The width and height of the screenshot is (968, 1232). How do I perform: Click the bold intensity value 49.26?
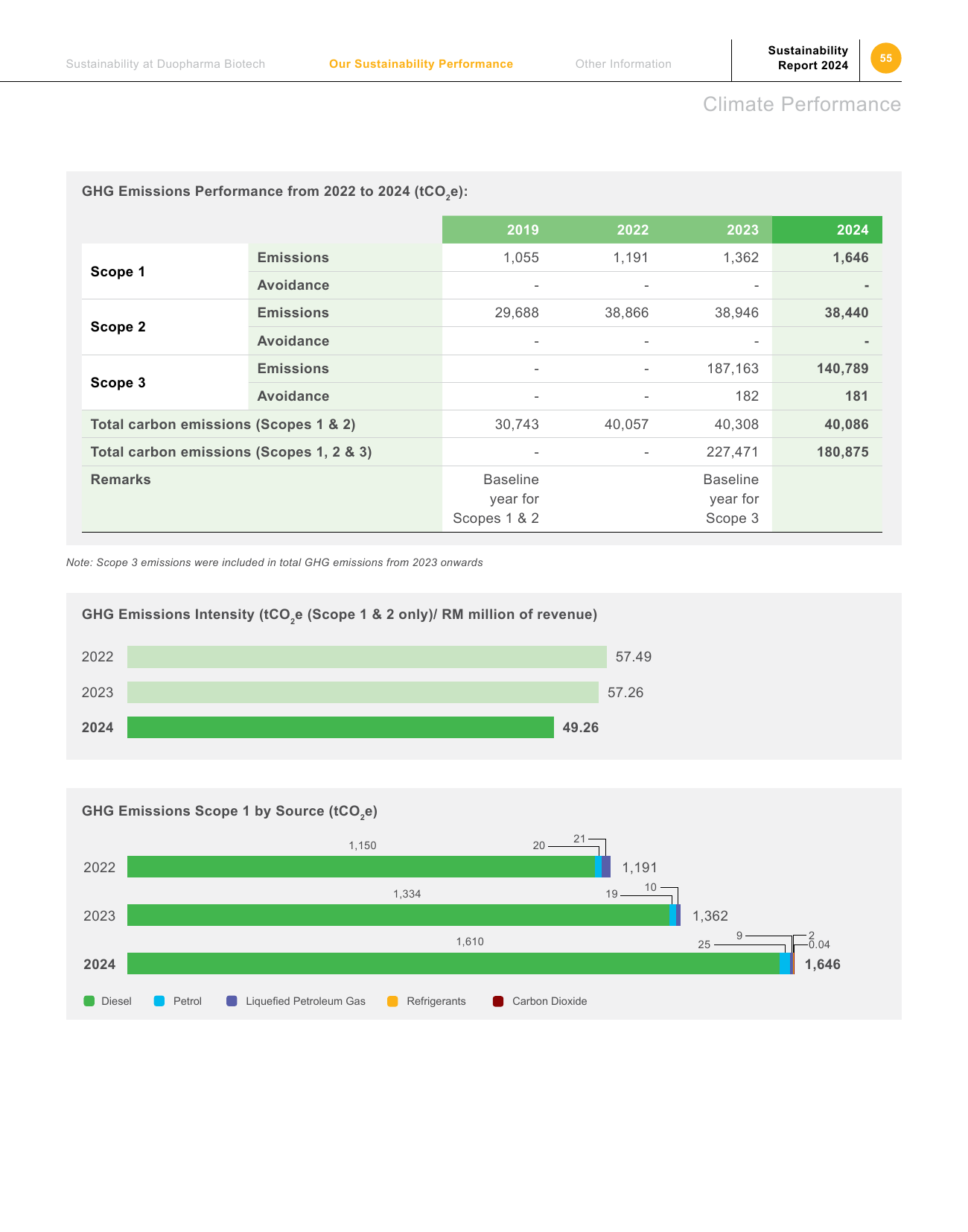point(581,728)
